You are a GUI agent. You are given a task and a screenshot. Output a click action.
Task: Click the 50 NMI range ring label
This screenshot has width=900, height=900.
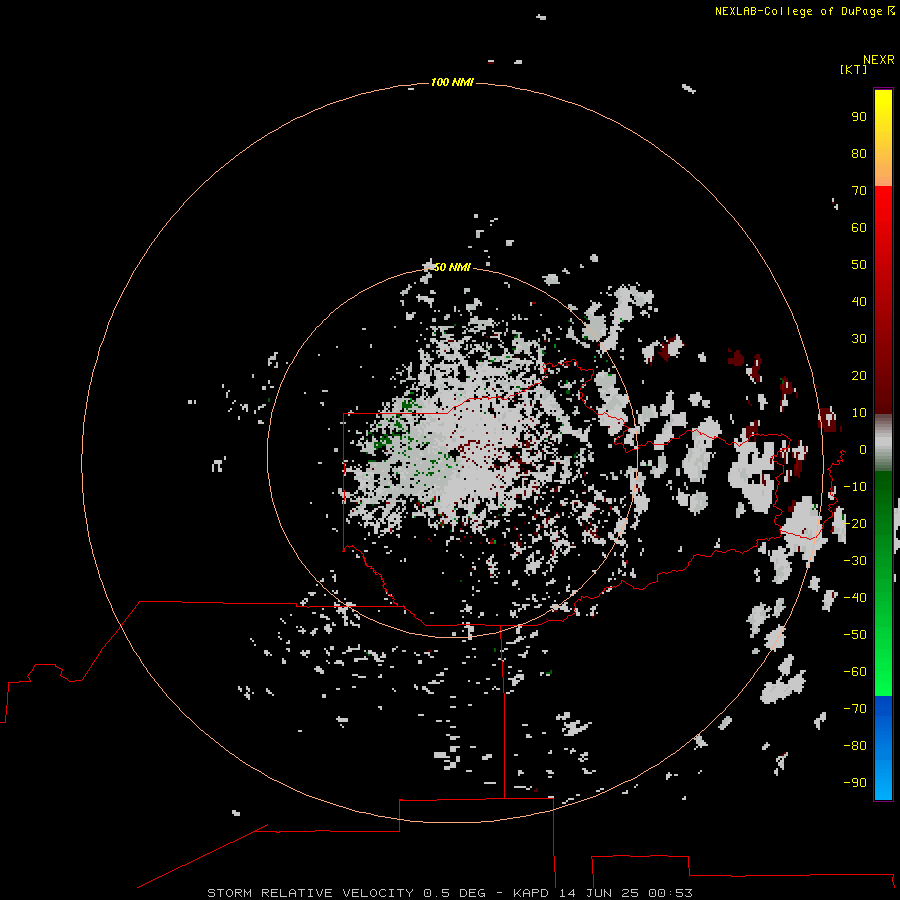pos(452,267)
